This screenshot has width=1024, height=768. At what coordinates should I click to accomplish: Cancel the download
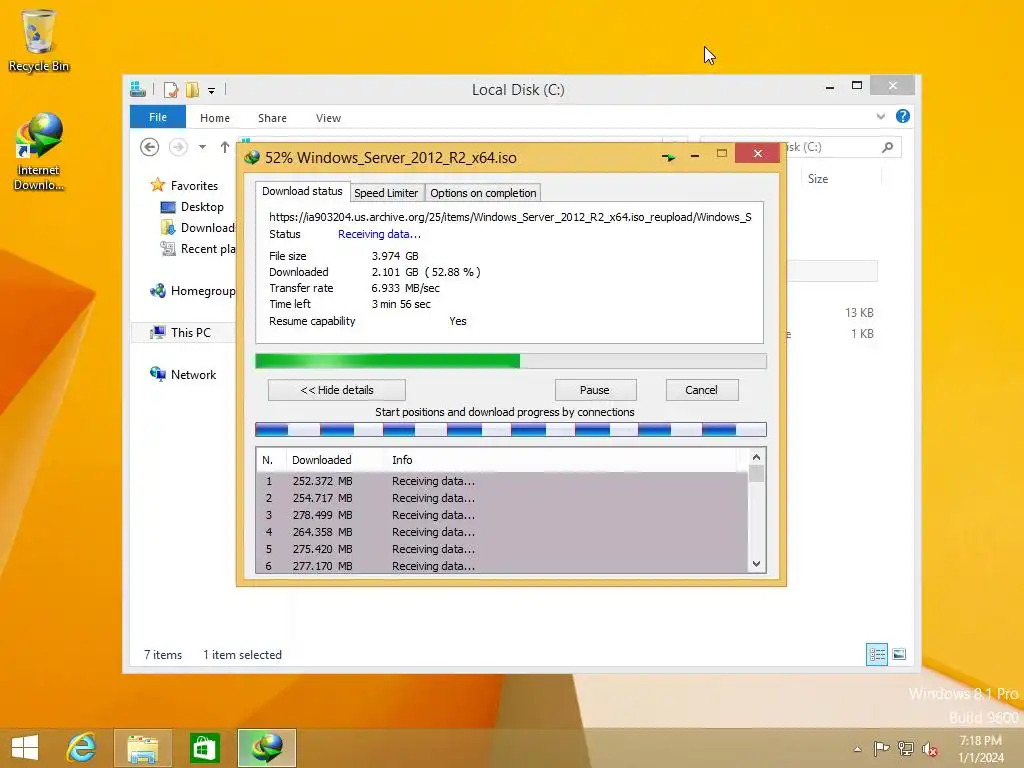[x=702, y=390]
